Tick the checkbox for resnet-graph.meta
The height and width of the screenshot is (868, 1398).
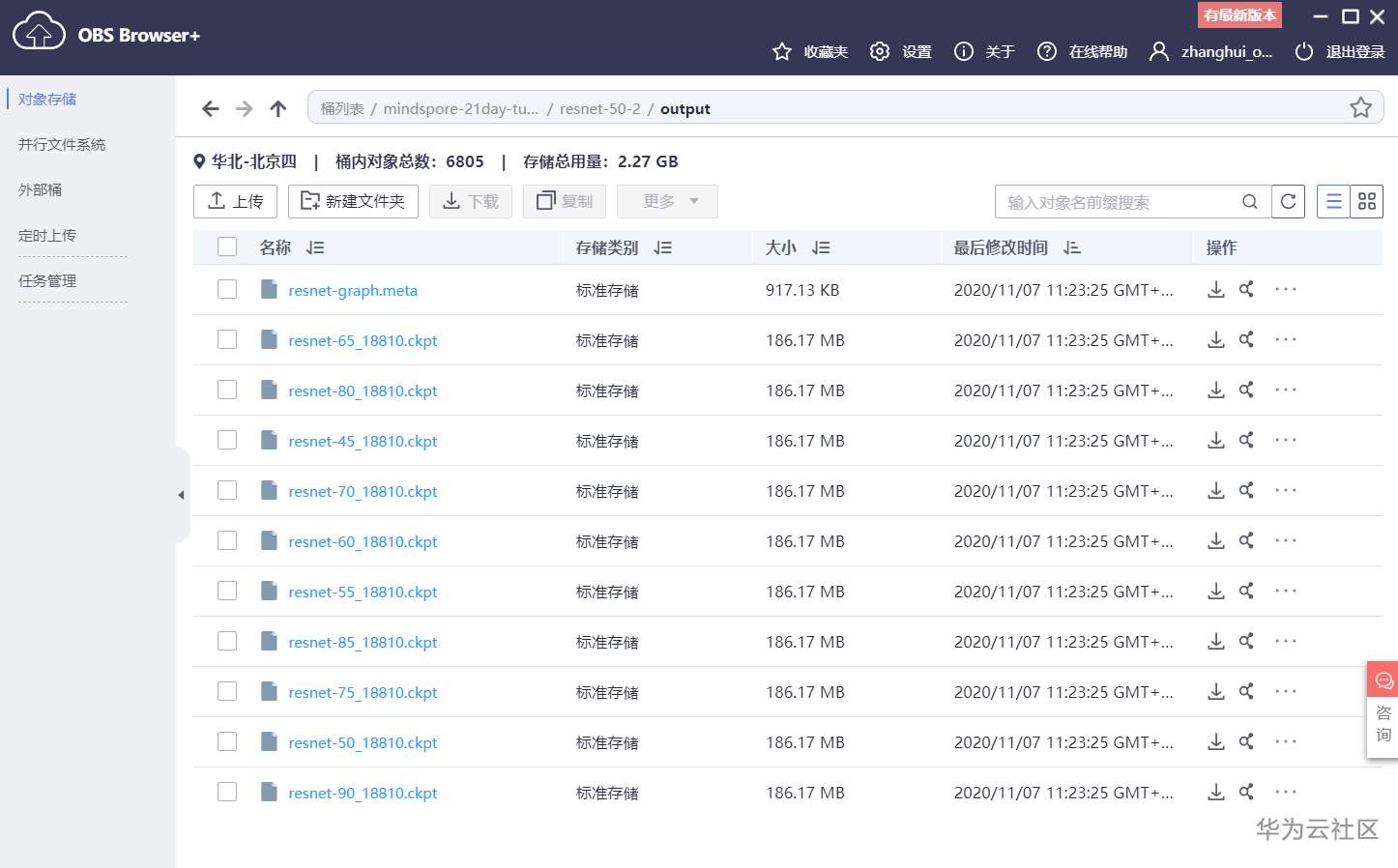click(227, 289)
